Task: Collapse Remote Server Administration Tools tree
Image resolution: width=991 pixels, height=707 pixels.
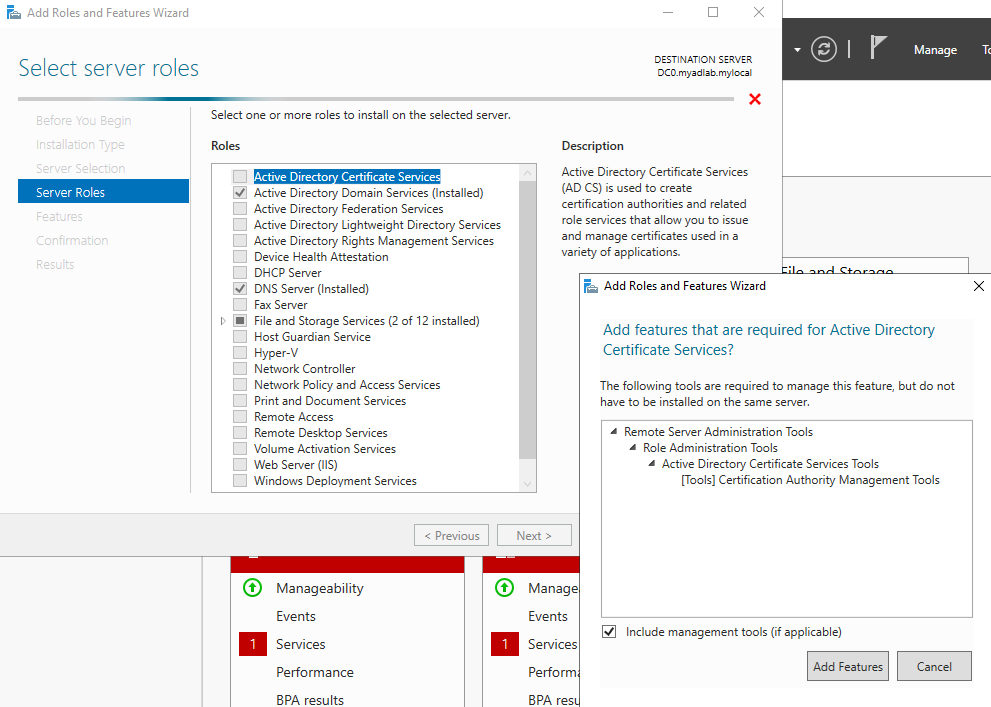Action: pos(613,432)
